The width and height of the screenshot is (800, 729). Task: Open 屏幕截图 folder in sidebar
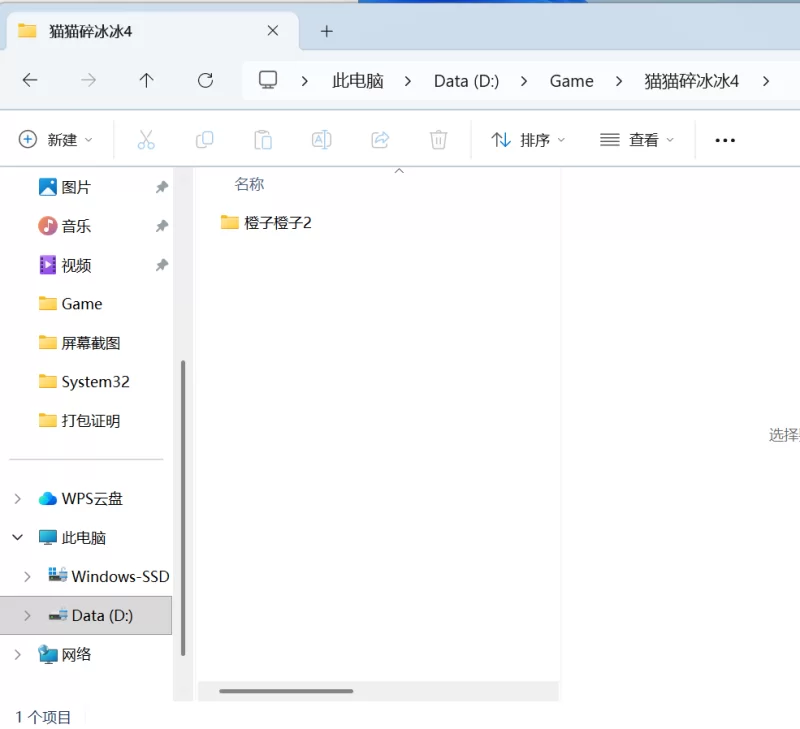pos(90,343)
